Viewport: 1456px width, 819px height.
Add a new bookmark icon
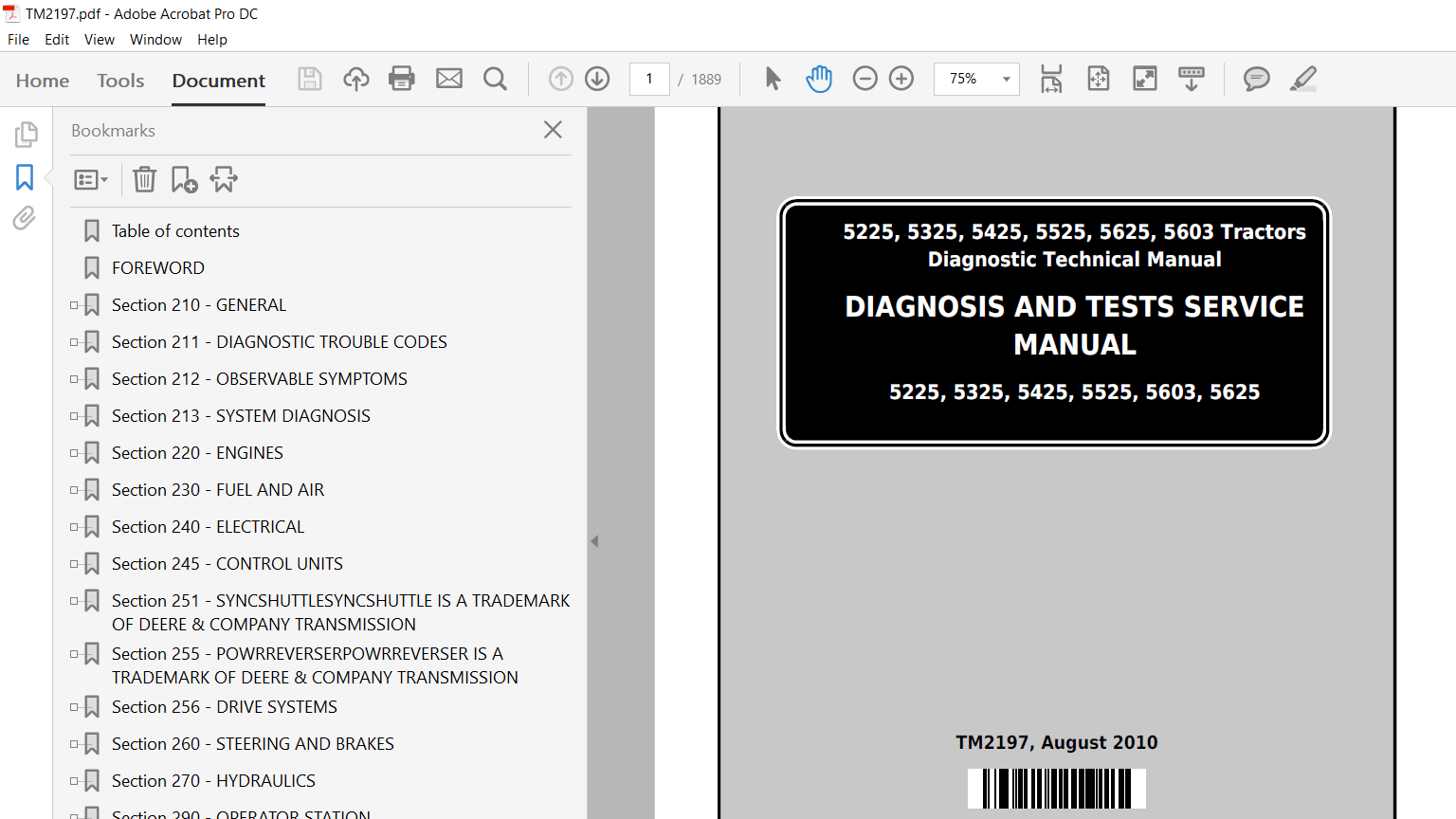pos(184,179)
